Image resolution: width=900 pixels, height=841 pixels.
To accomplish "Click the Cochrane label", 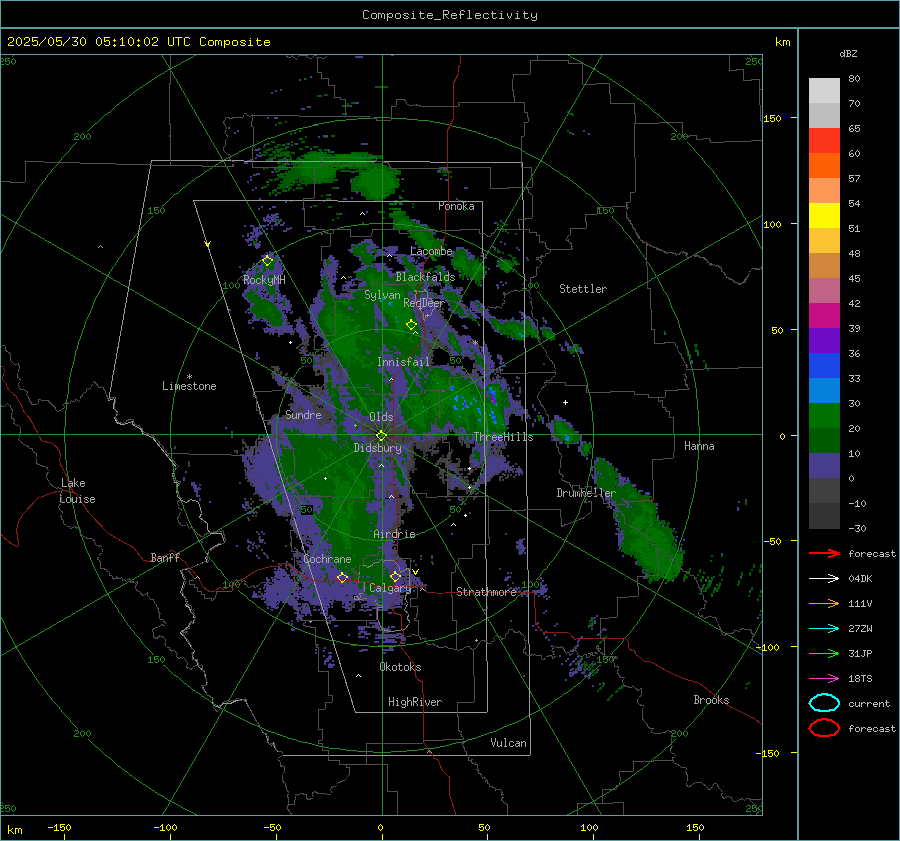I will coord(327,559).
